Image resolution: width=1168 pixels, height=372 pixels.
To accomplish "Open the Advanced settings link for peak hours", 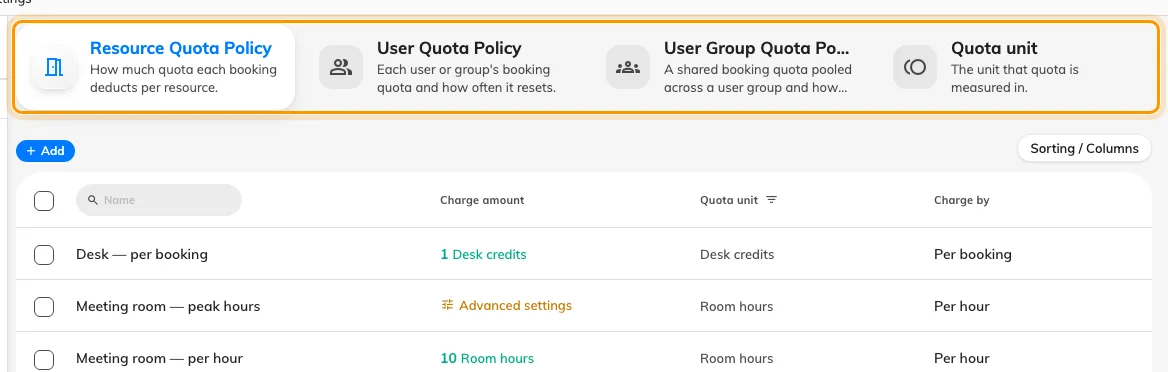I will (507, 306).
